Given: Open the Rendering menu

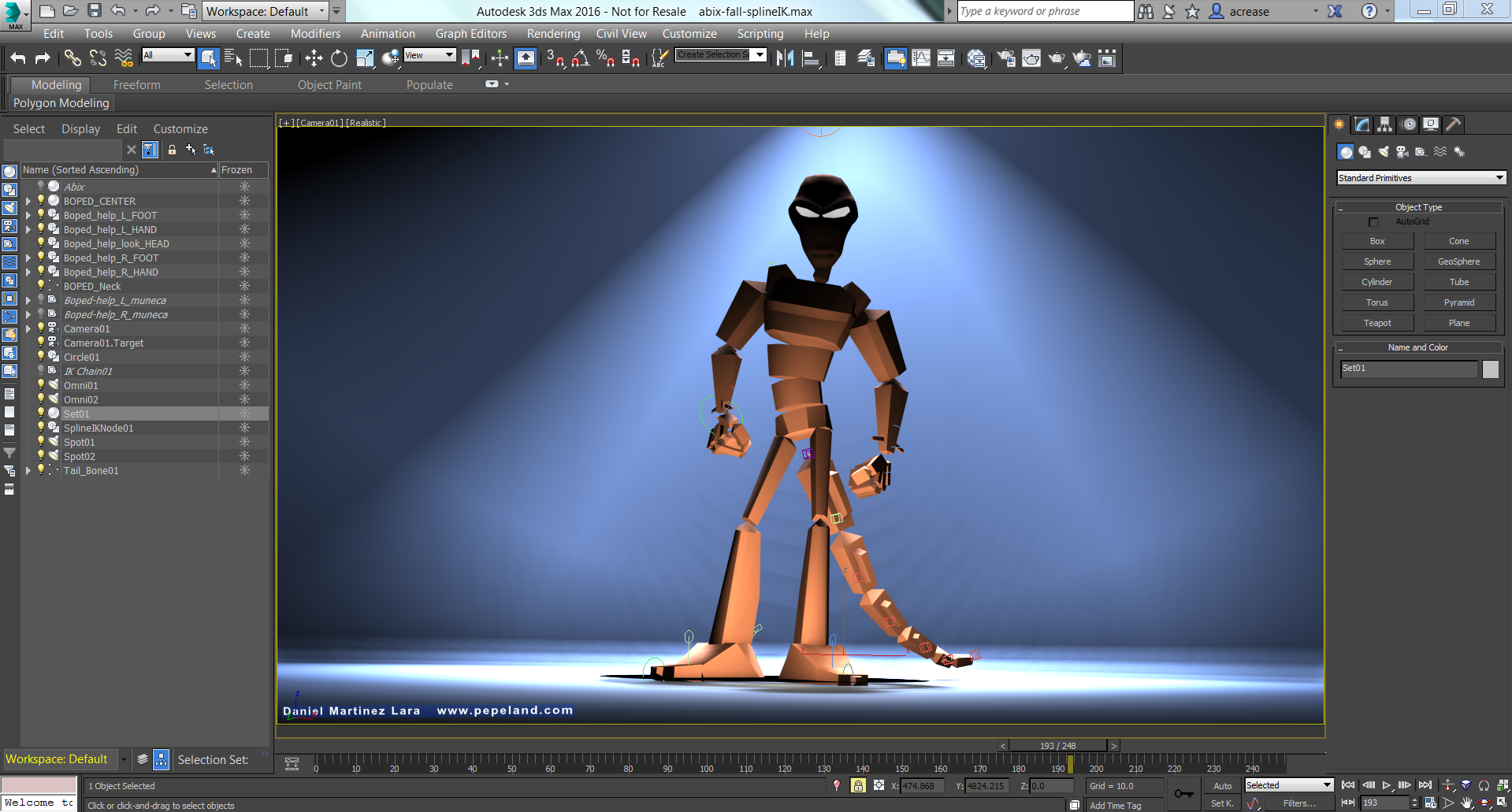Looking at the screenshot, I should tap(553, 33).
